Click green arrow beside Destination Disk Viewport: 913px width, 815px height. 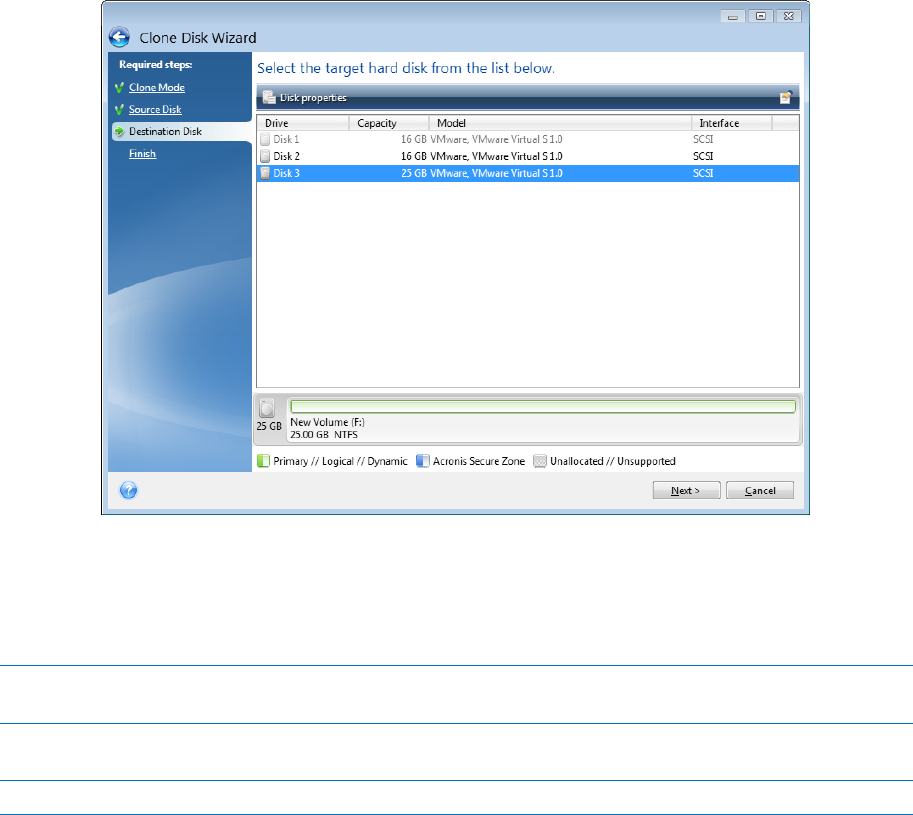(119, 132)
